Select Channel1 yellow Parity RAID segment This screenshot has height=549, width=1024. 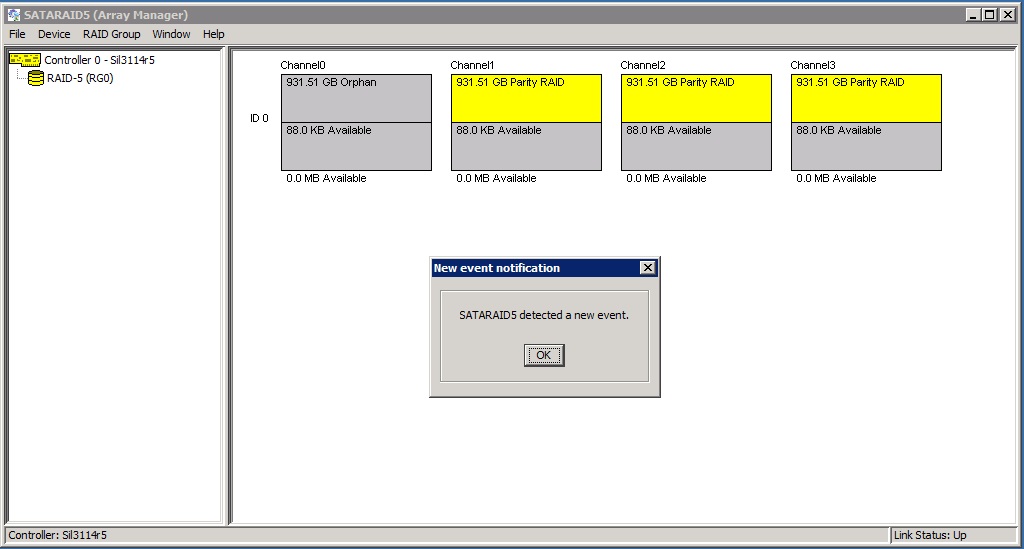coord(526,99)
